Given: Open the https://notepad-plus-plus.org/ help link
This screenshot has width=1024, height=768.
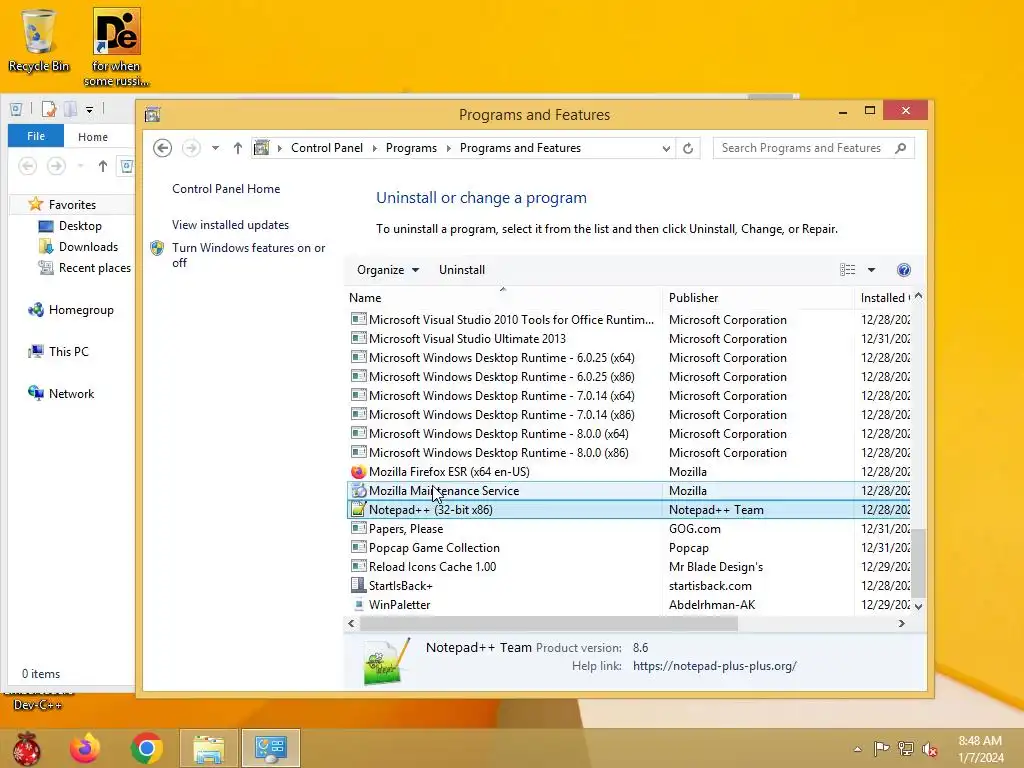Looking at the screenshot, I should (714, 666).
